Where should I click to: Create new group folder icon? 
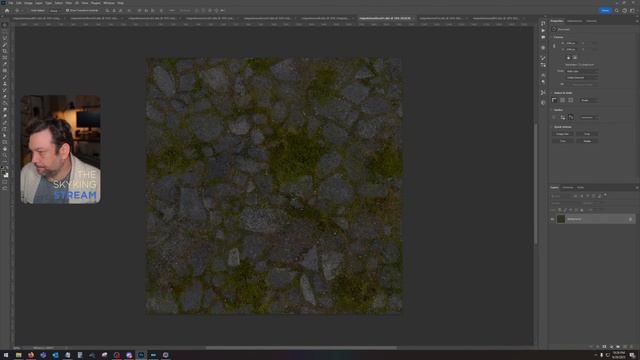click(x=618, y=347)
